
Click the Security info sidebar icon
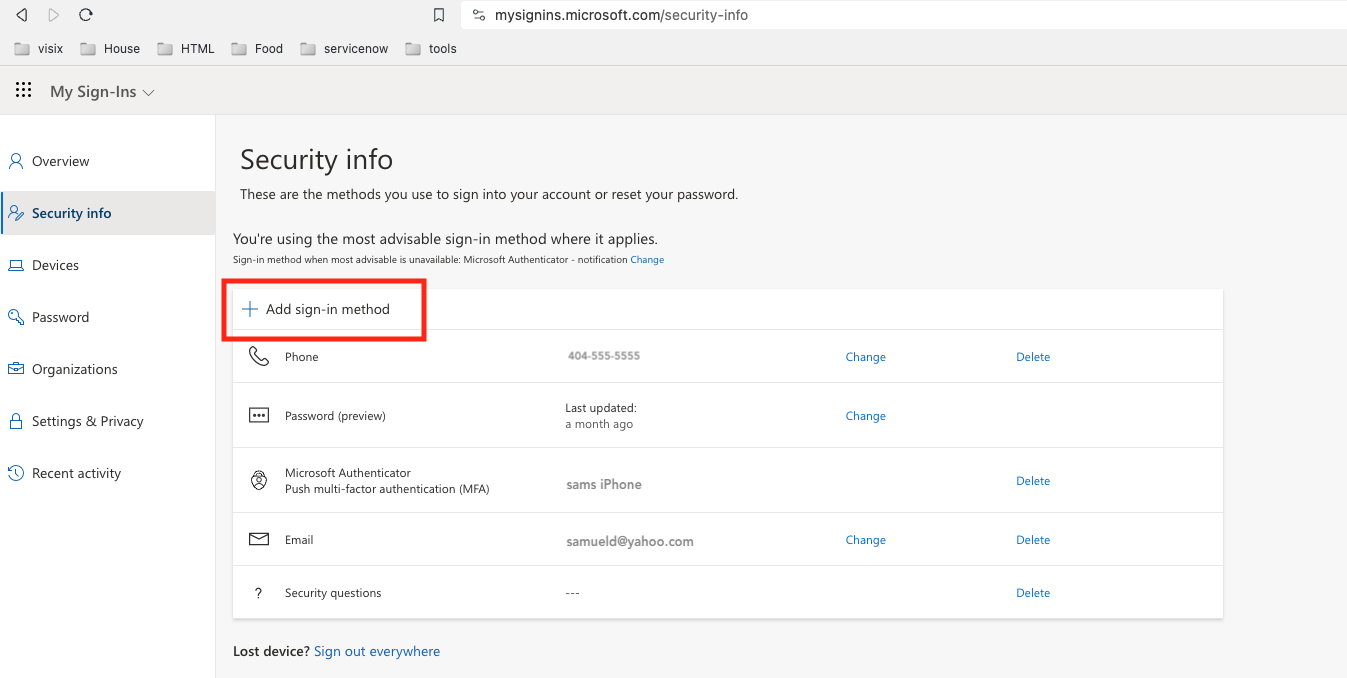(x=16, y=213)
